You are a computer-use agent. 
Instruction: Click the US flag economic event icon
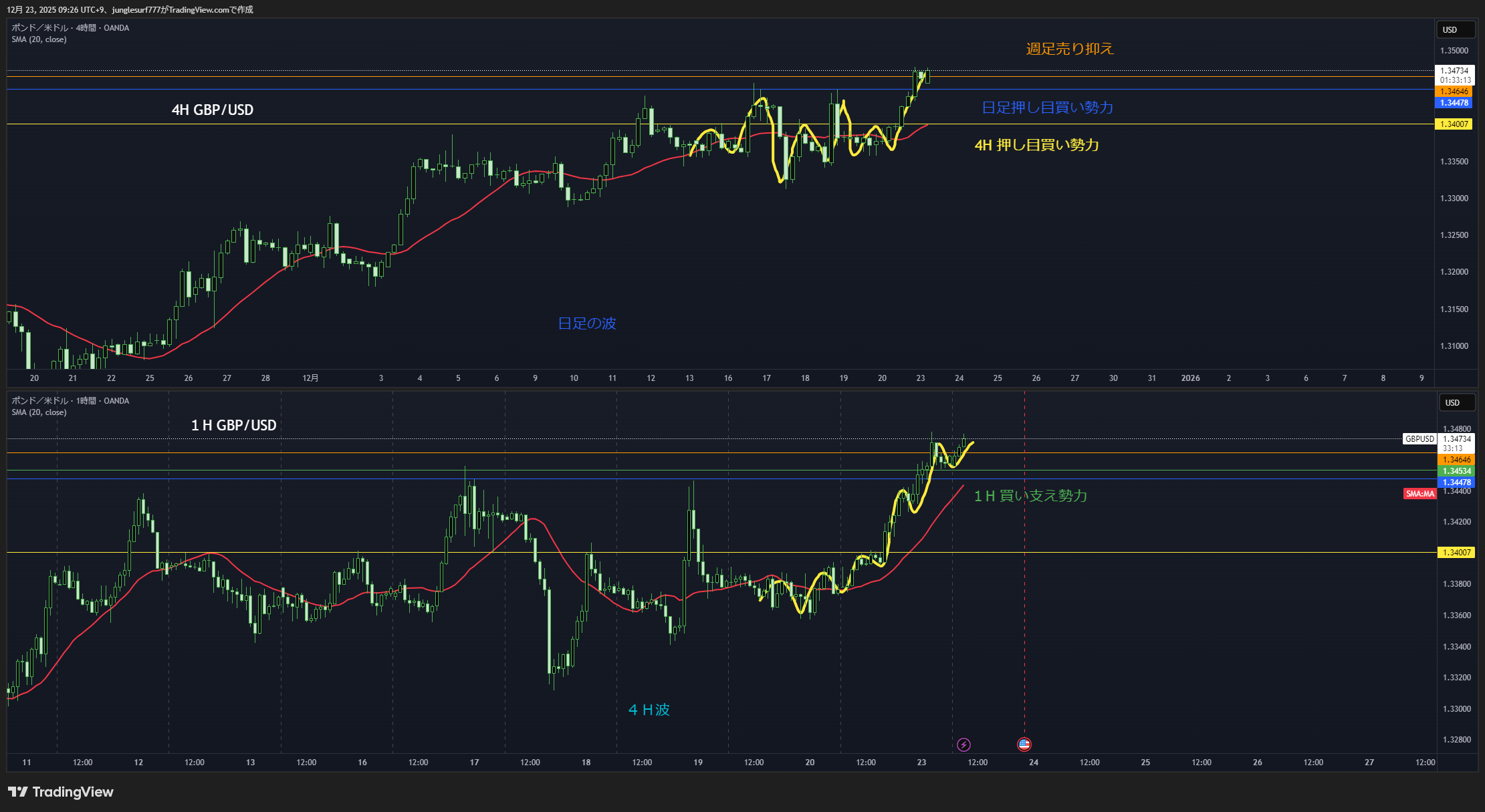(x=1024, y=745)
